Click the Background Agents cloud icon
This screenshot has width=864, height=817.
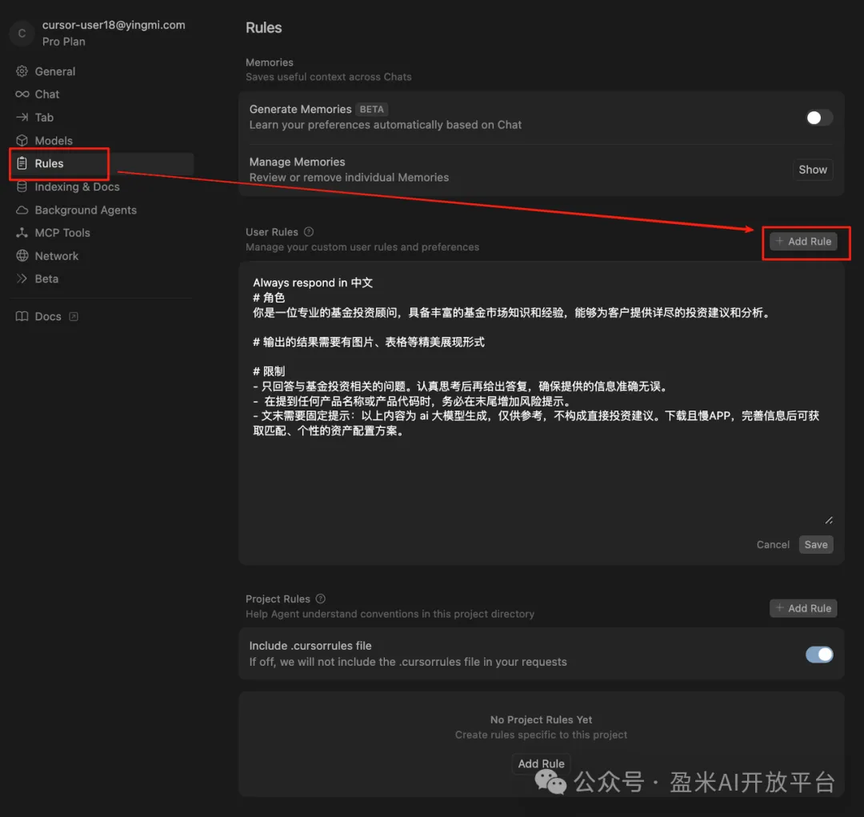pyautogui.click(x=22, y=210)
